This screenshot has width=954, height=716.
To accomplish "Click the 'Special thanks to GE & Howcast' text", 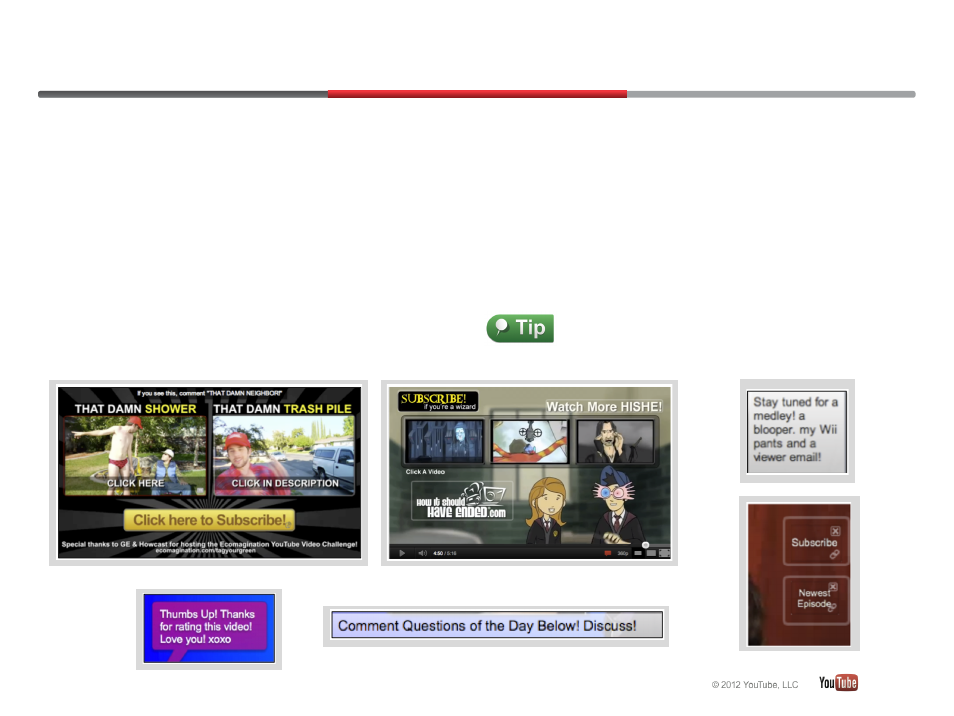I will pyautogui.click(x=209, y=546).
